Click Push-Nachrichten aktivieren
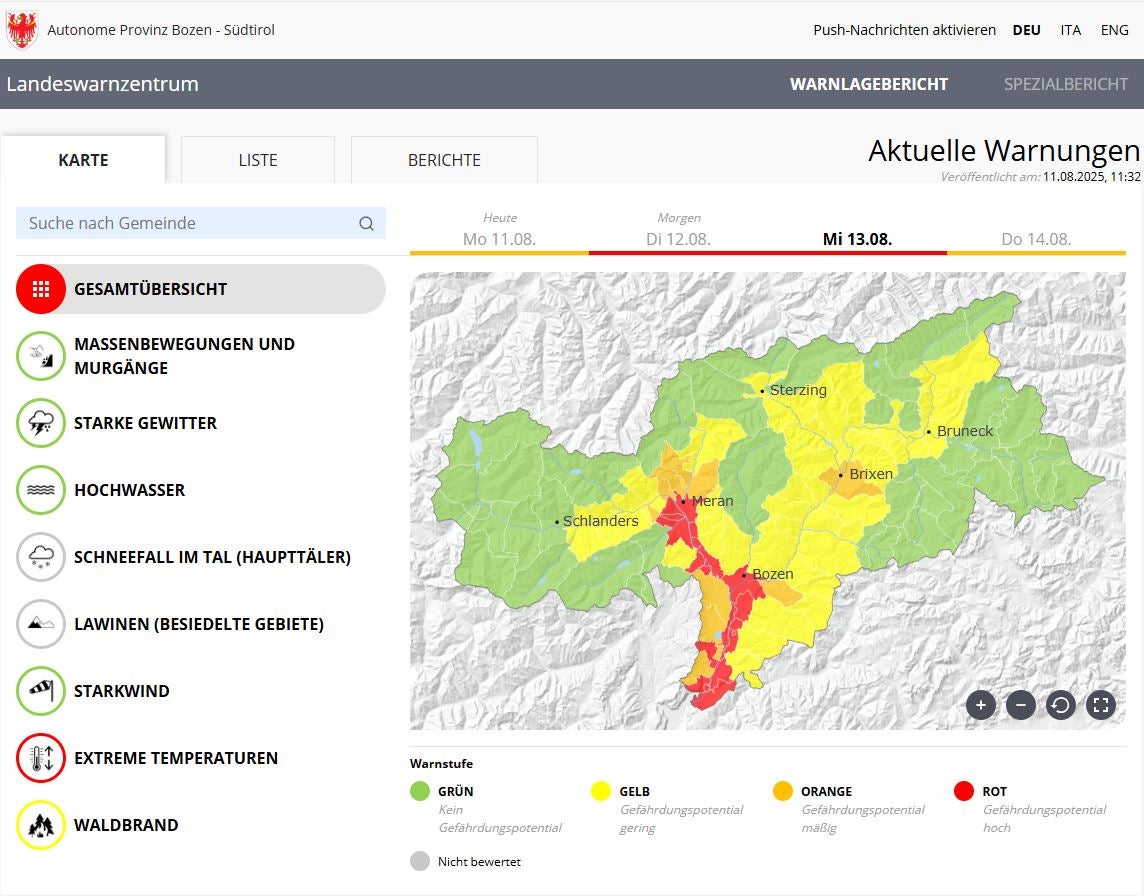The width and height of the screenshot is (1144, 896). [903, 29]
